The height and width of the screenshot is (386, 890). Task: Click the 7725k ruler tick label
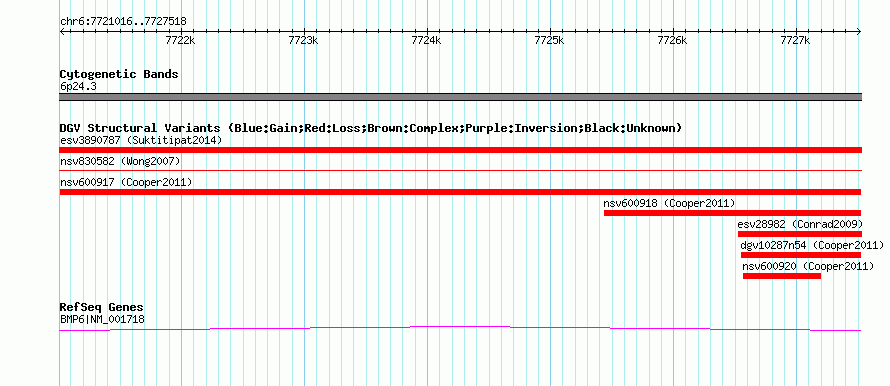[549, 40]
